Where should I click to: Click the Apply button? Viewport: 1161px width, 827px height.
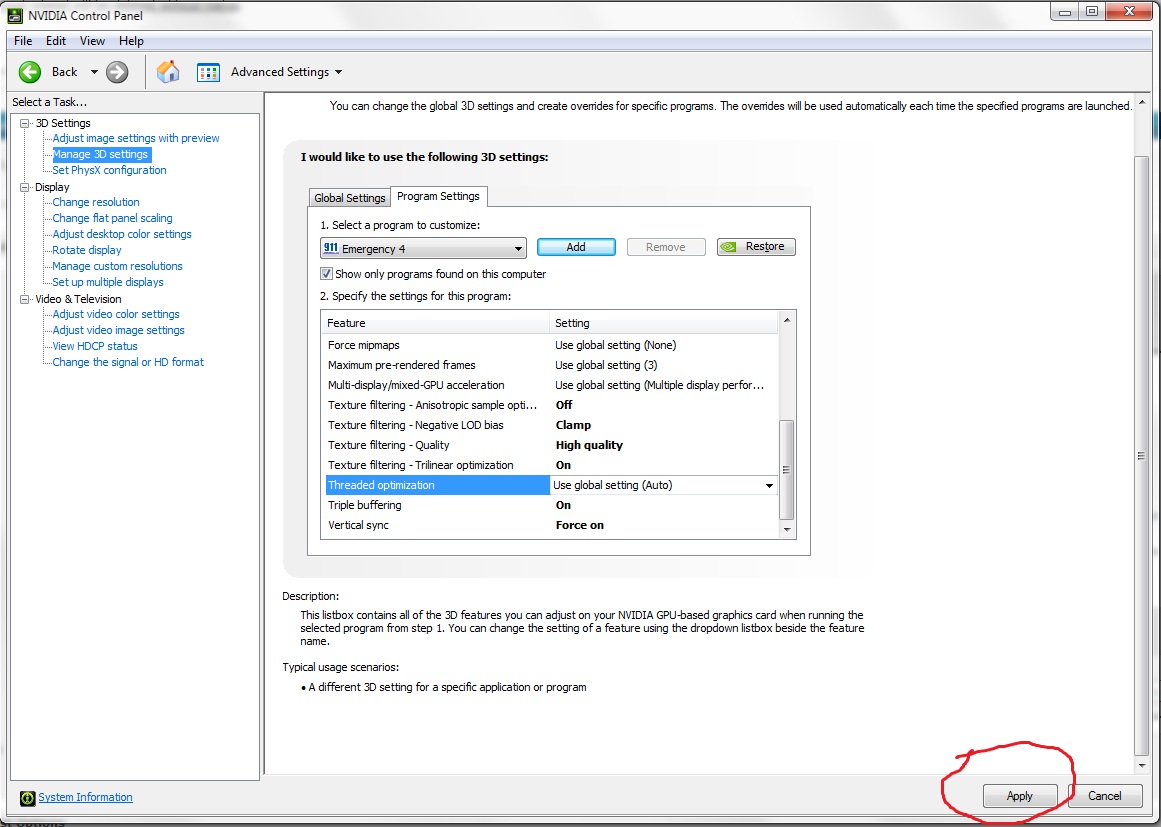coord(1020,796)
